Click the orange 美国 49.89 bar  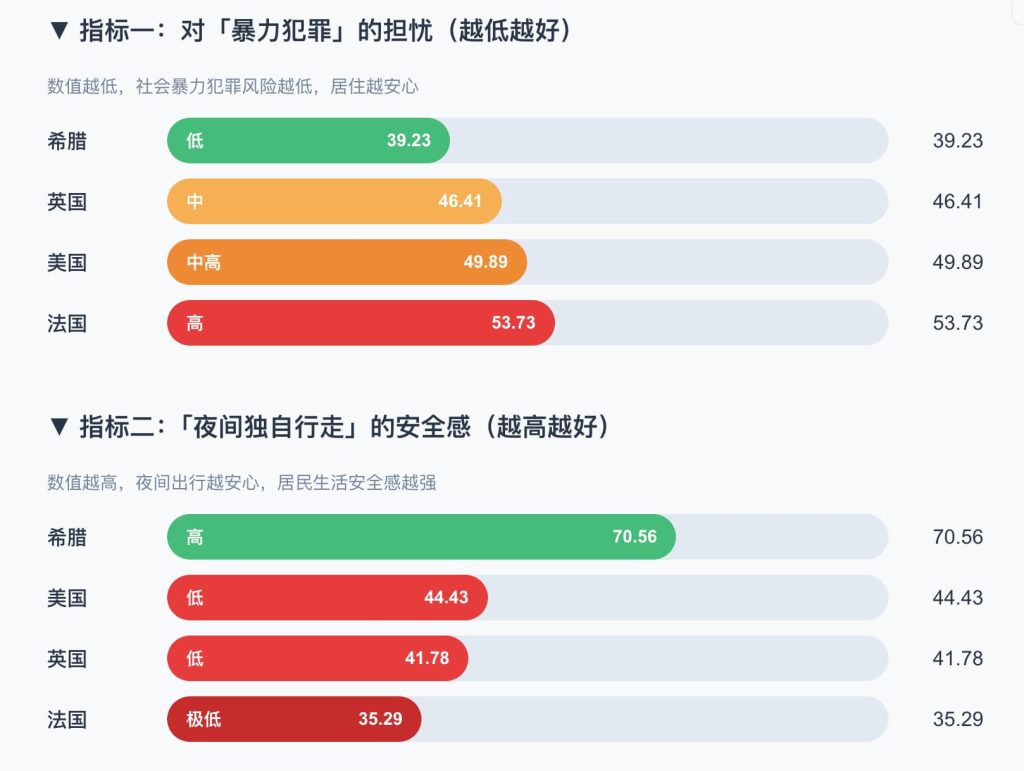pos(346,262)
